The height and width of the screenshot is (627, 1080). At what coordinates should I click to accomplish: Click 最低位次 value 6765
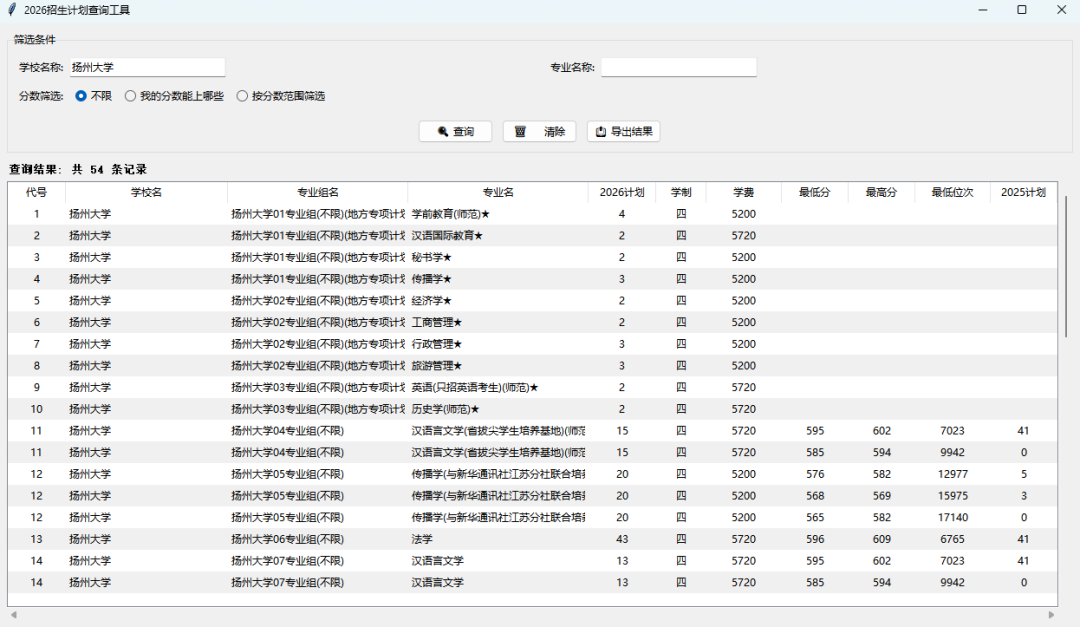pos(953,539)
